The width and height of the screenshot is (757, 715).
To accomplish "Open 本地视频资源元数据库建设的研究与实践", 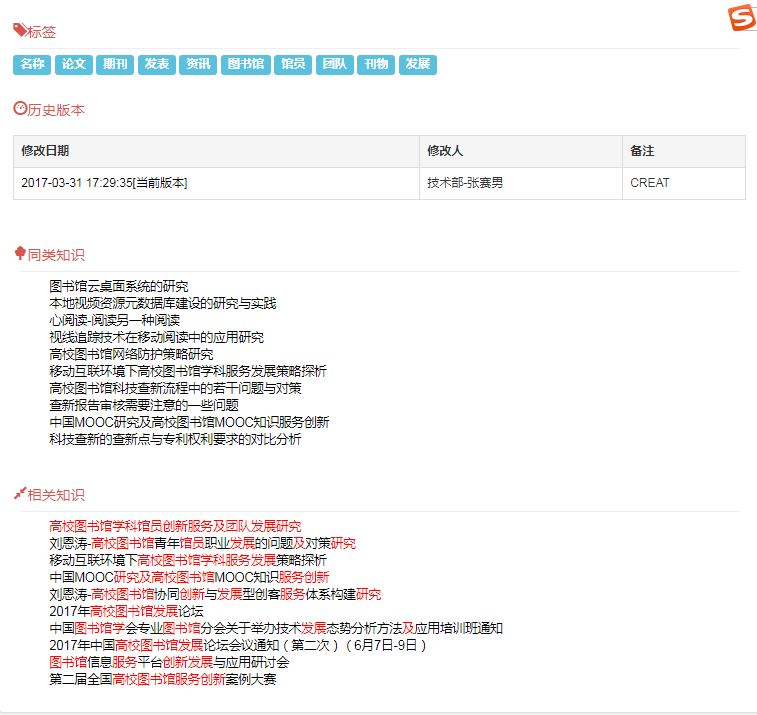I will click(163, 303).
